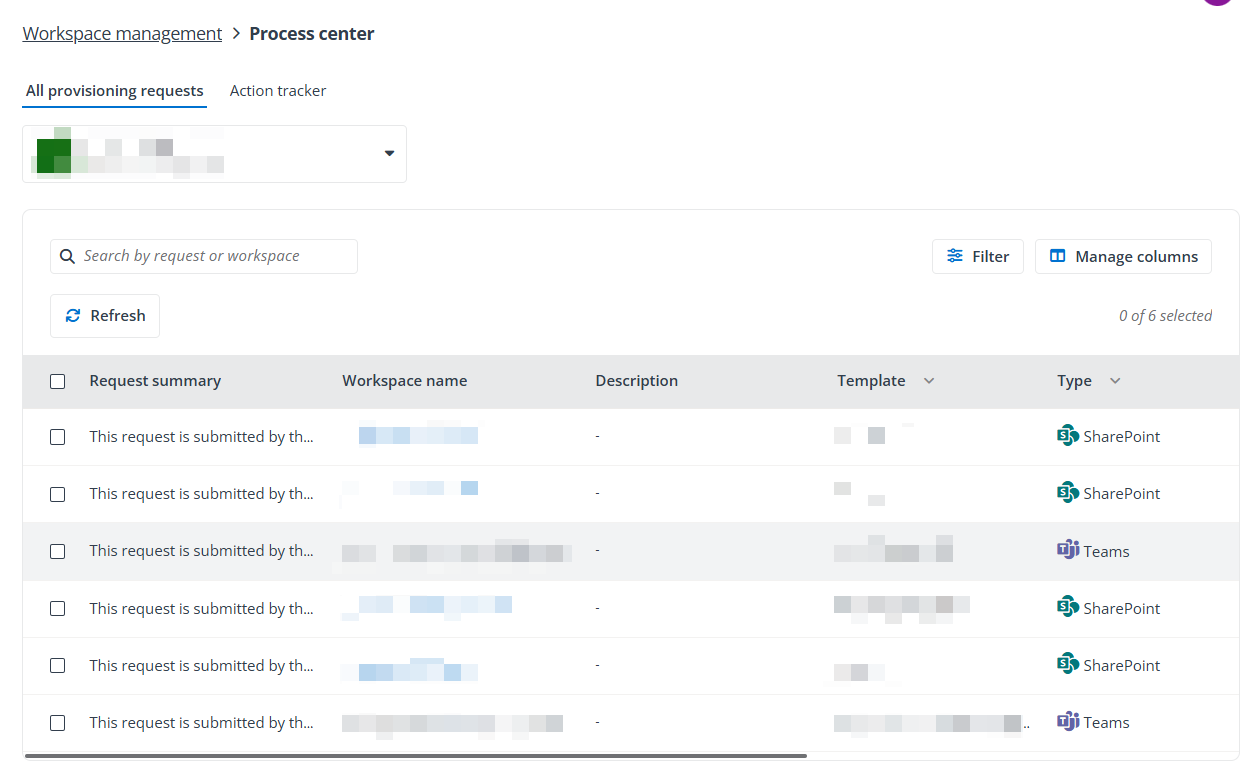Image resolution: width=1255 pixels, height=781 pixels.
Task: Open the Workspace management breadcrumb link
Action: pyautogui.click(x=121, y=33)
